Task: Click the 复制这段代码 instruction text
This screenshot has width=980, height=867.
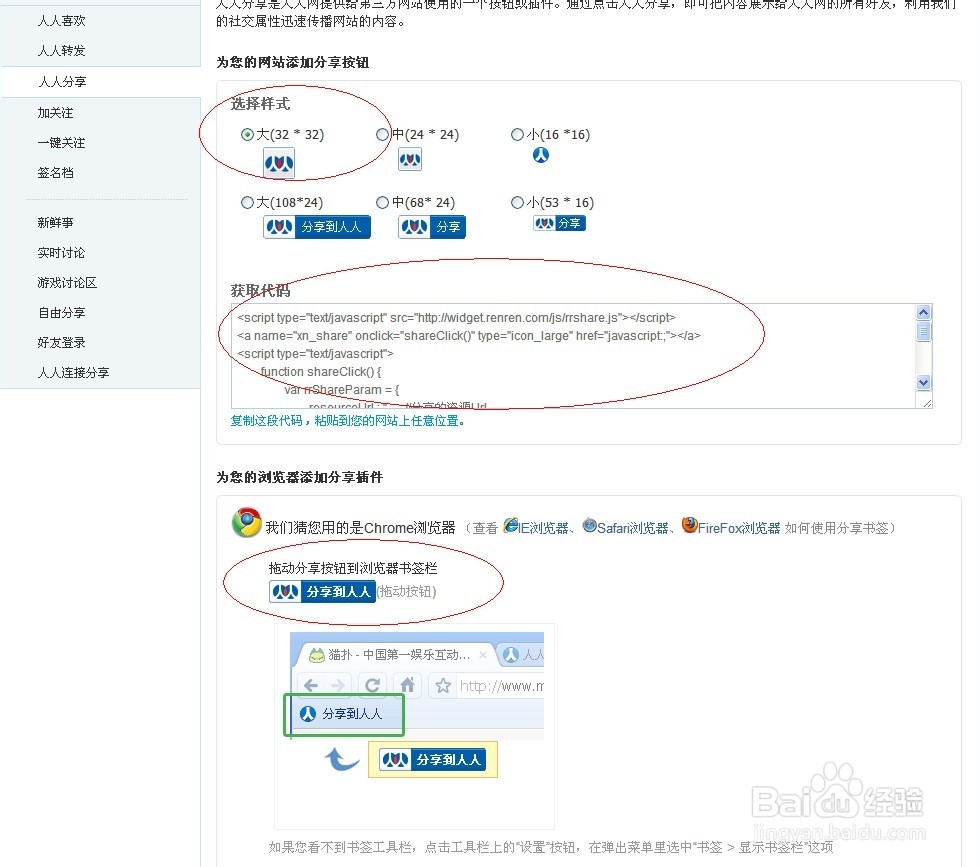Action: click(x=348, y=421)
